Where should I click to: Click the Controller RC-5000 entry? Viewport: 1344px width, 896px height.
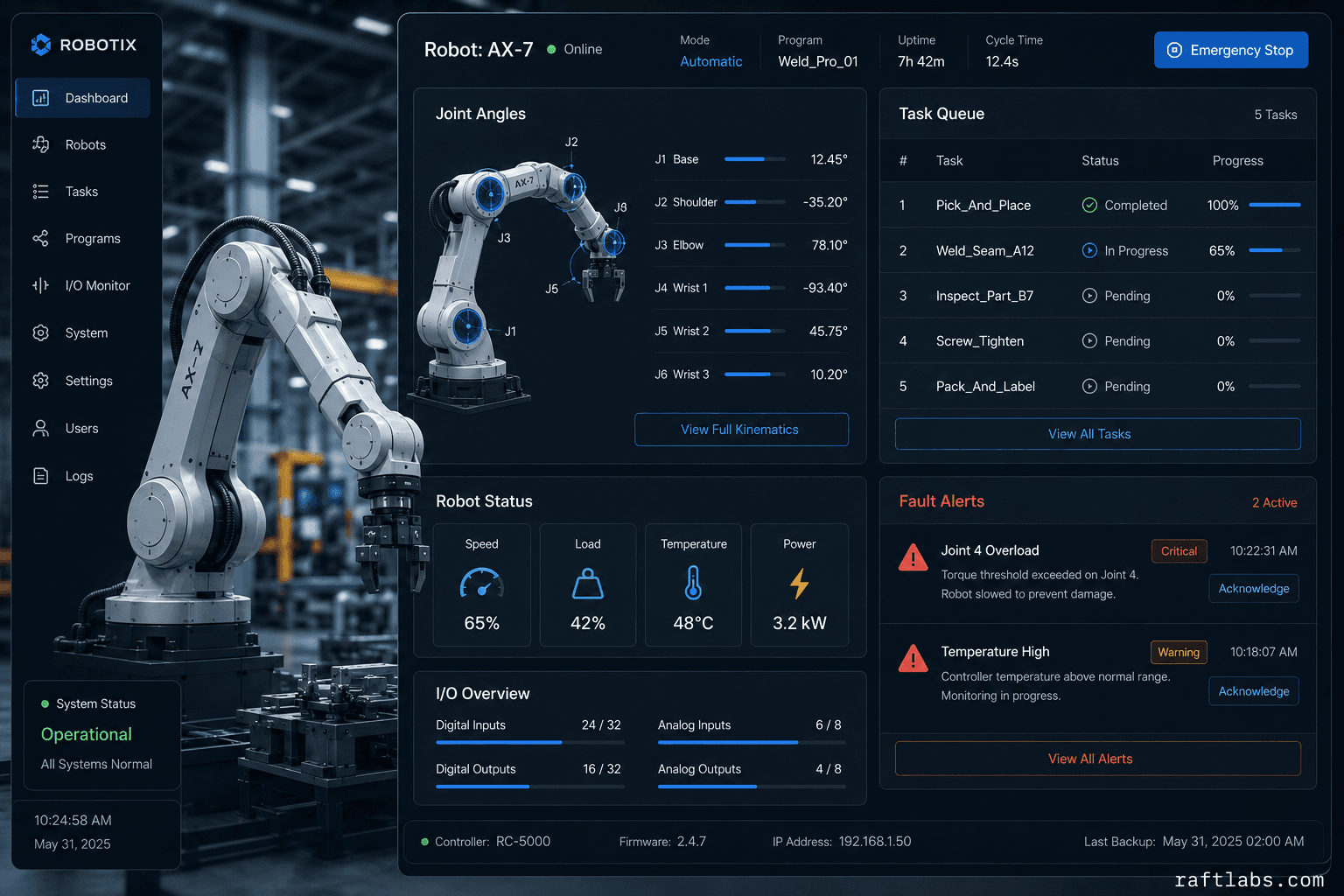493,842
